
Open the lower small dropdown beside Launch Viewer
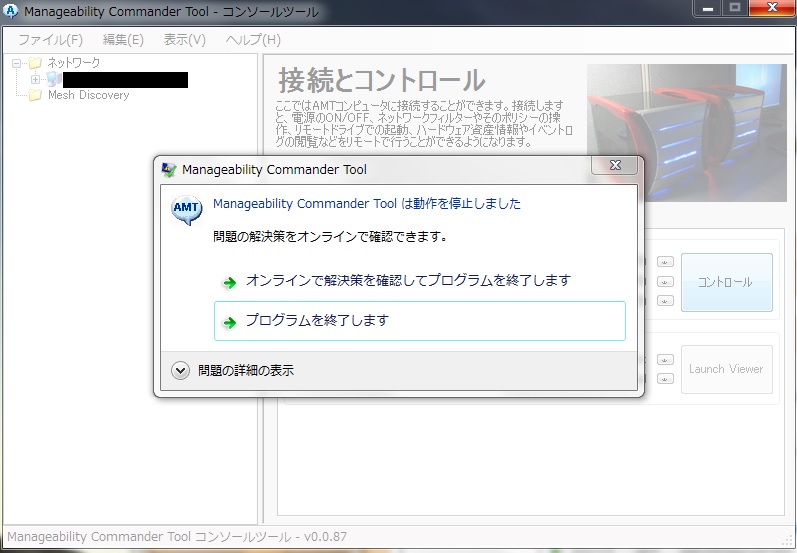[x=665, y=379]
